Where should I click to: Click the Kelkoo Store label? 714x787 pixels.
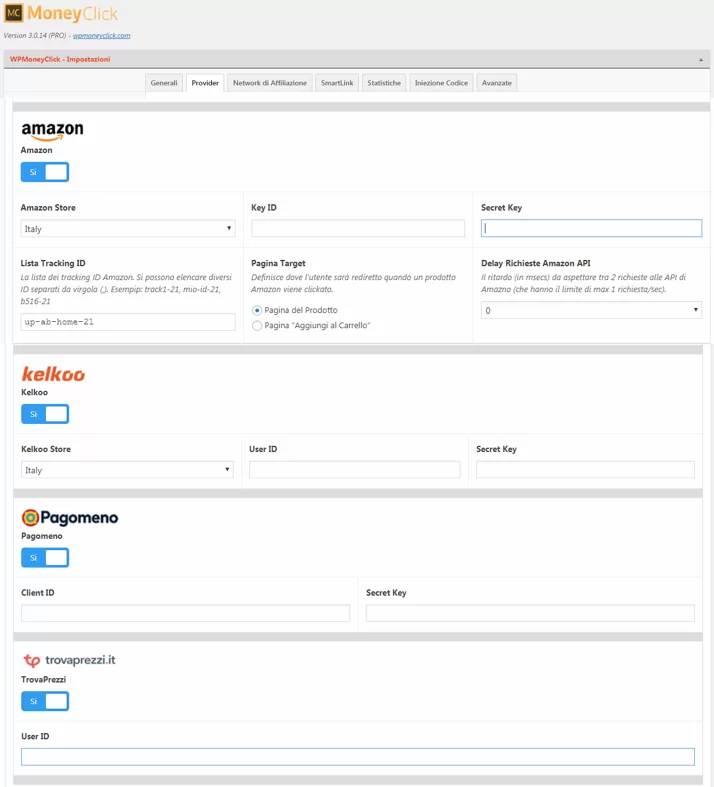pyautogui.click(x=46, y=449)
